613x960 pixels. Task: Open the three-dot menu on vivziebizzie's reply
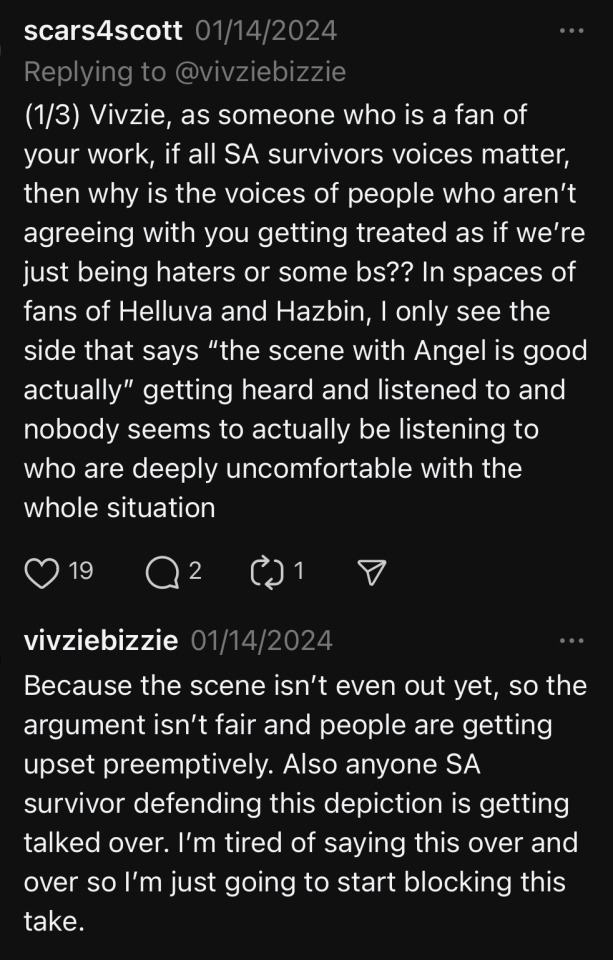coord(571,640)
